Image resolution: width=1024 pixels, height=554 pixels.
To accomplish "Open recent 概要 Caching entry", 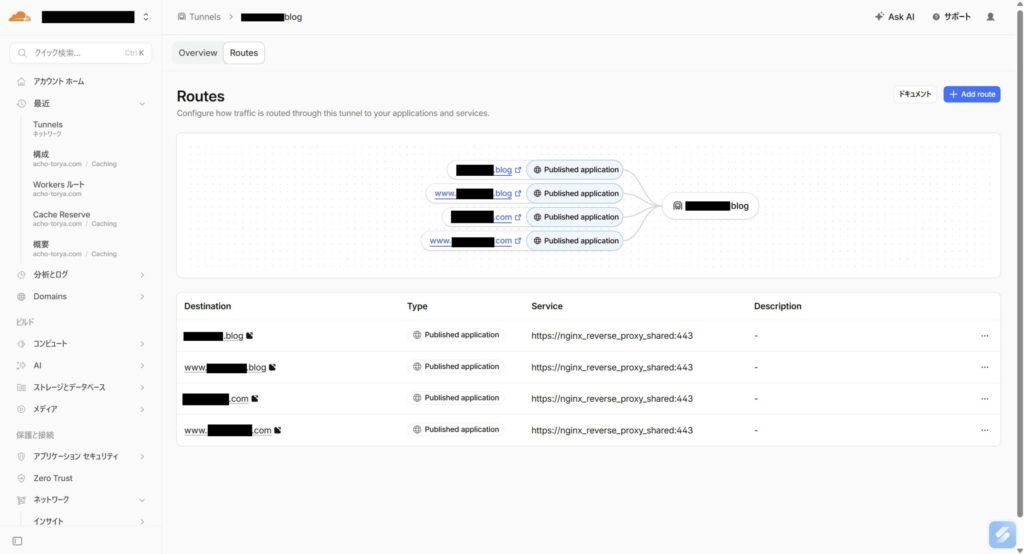I will point(74,248).
